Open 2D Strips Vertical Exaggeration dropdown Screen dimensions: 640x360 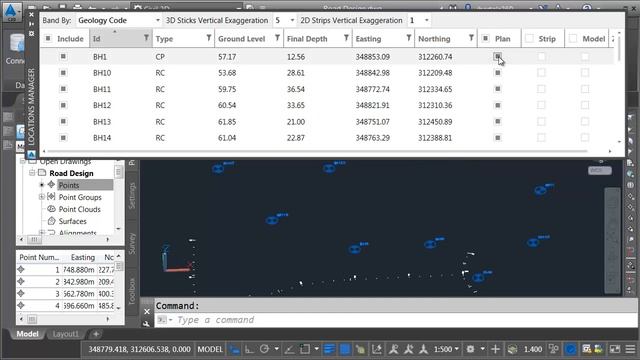click(x=427, y=20)
